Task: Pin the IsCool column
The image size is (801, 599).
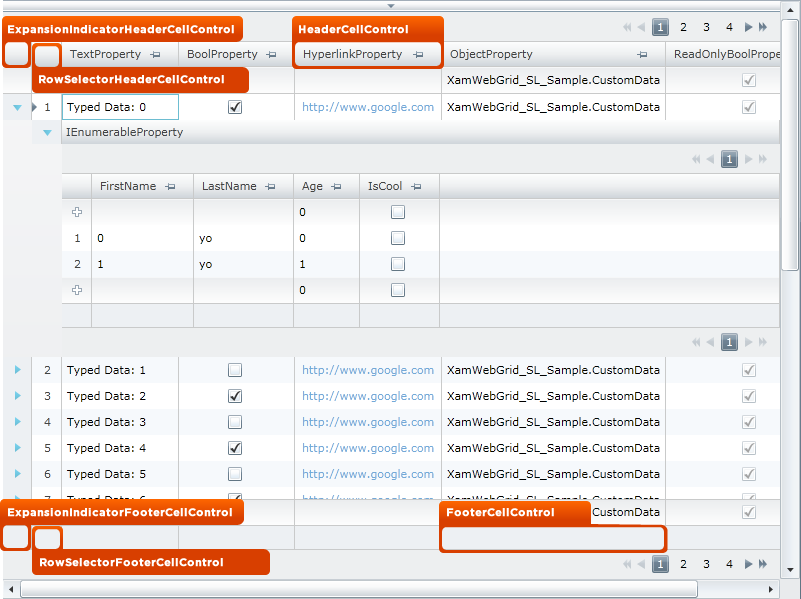Action: point(417,187)
